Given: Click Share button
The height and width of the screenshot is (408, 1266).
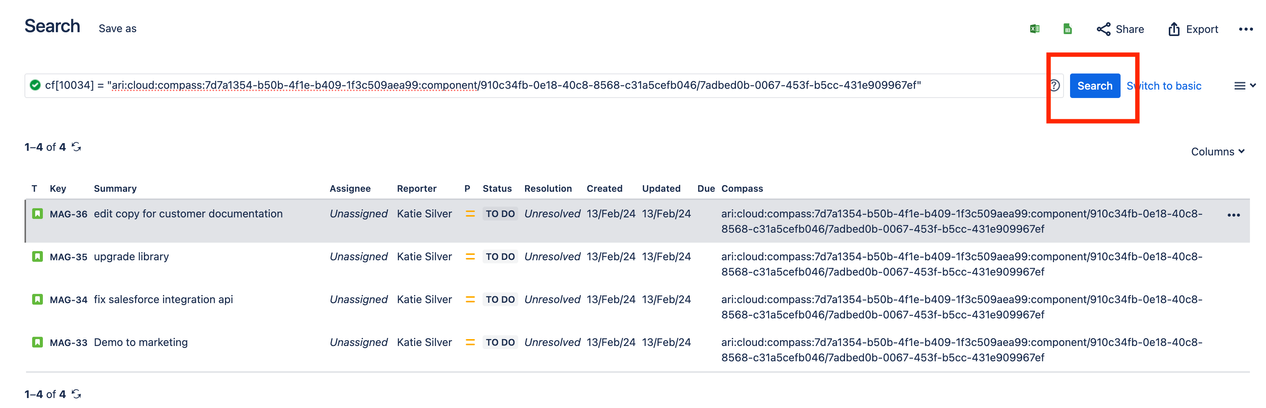Looking at the screenshot, I should pos(1120,29).
